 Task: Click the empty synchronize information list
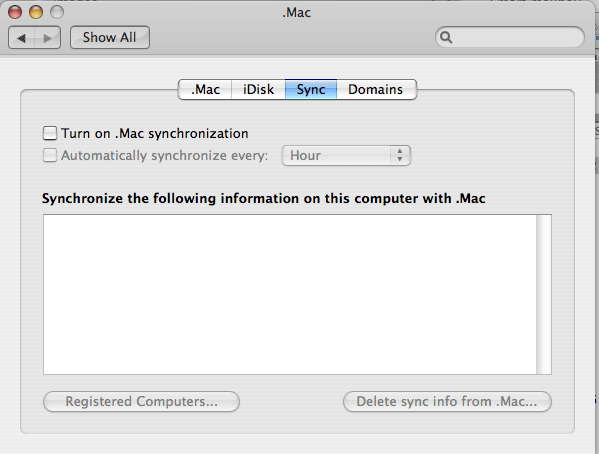coord(290,294)
